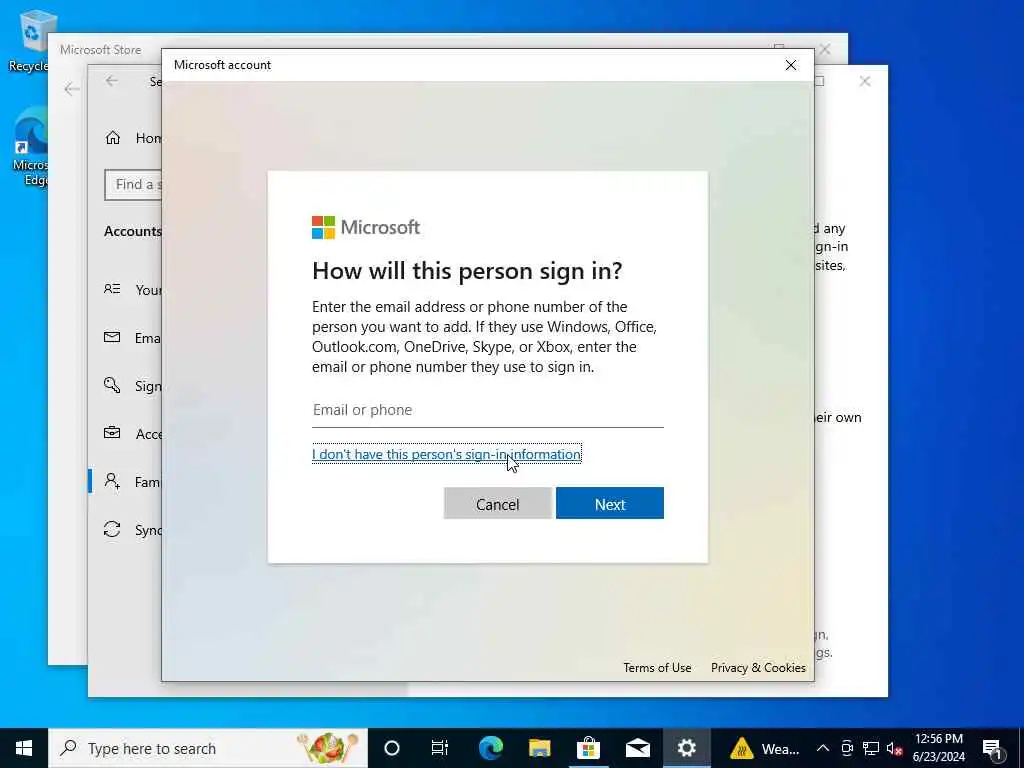Select the Access work briefcase icon
The image size is (1024, 768).
[112, 433]
